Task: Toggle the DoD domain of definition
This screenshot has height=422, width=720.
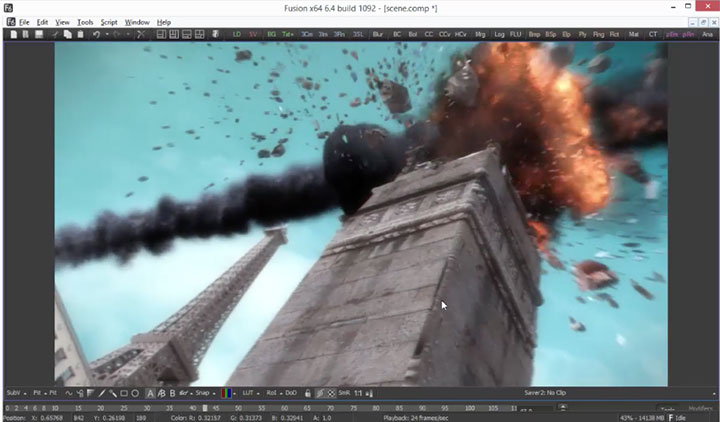Action: [291, 393]
